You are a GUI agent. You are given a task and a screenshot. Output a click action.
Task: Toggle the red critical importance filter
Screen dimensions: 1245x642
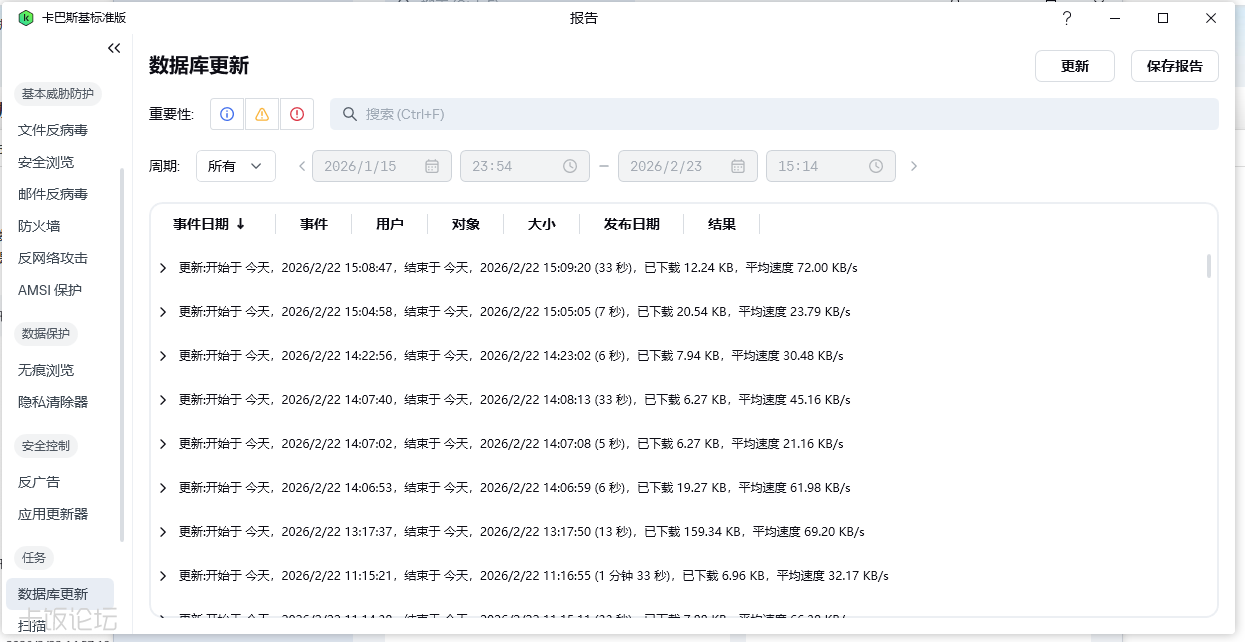coord(297,114)
